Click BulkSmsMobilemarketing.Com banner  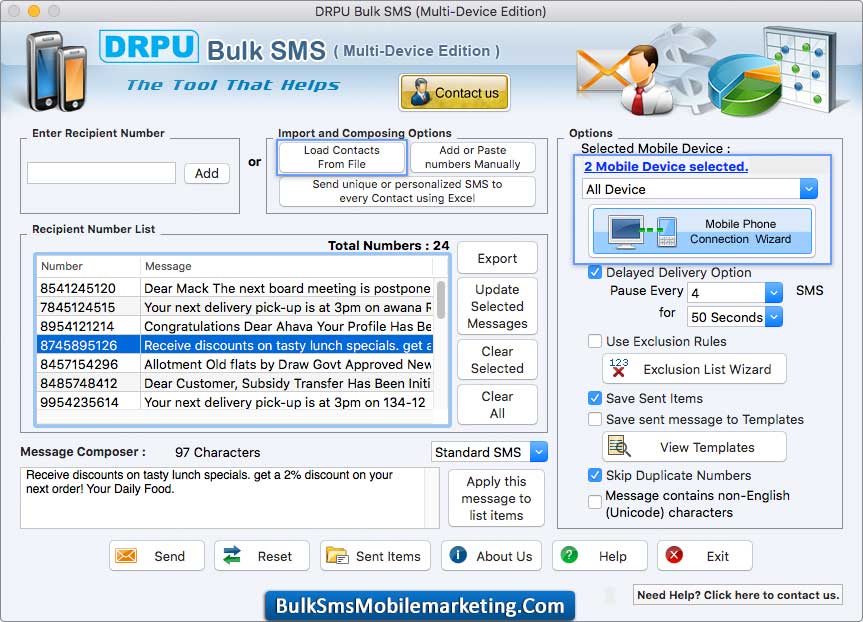click(420, 605)
